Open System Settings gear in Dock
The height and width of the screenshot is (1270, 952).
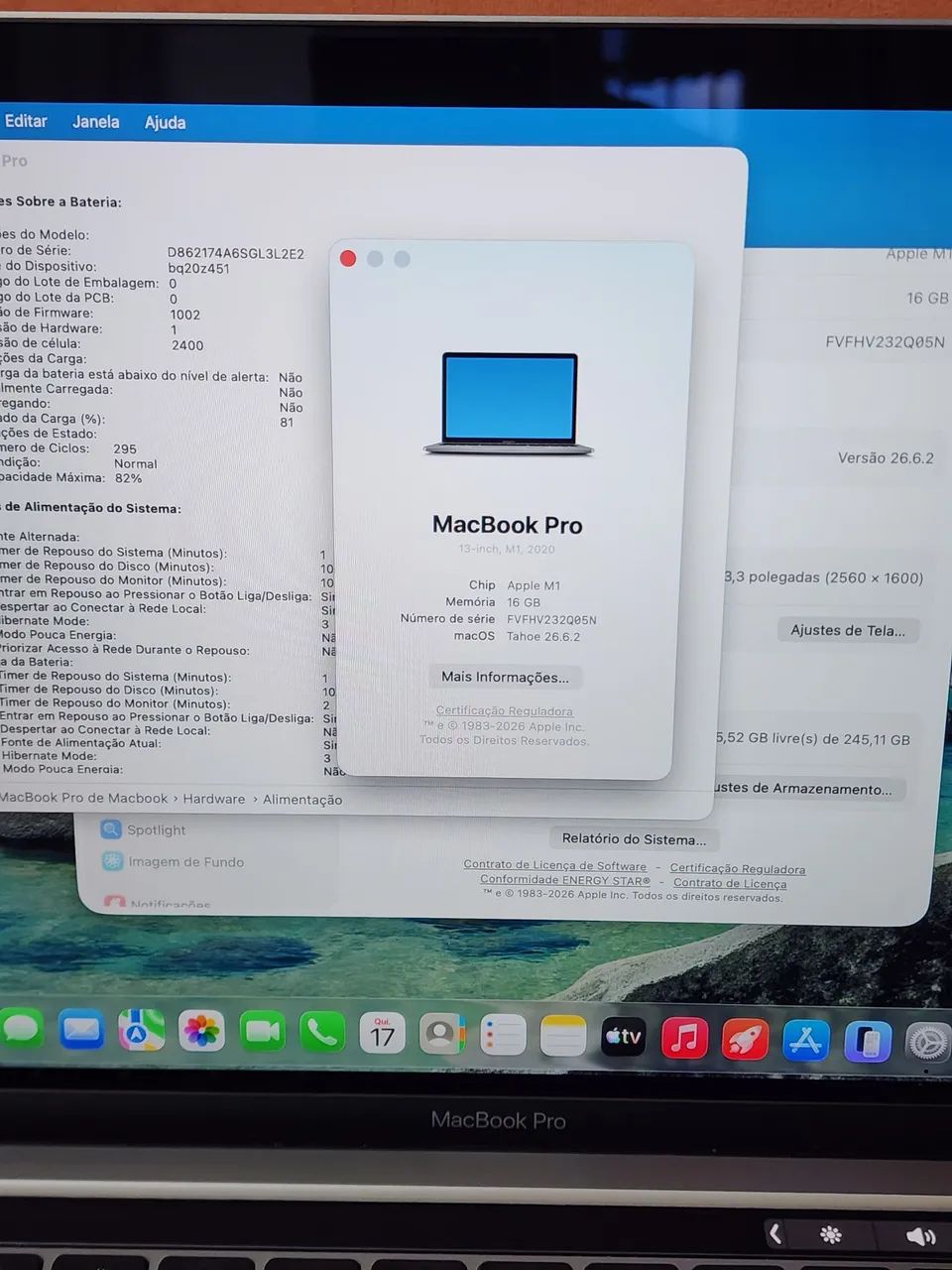[928, 1043]
